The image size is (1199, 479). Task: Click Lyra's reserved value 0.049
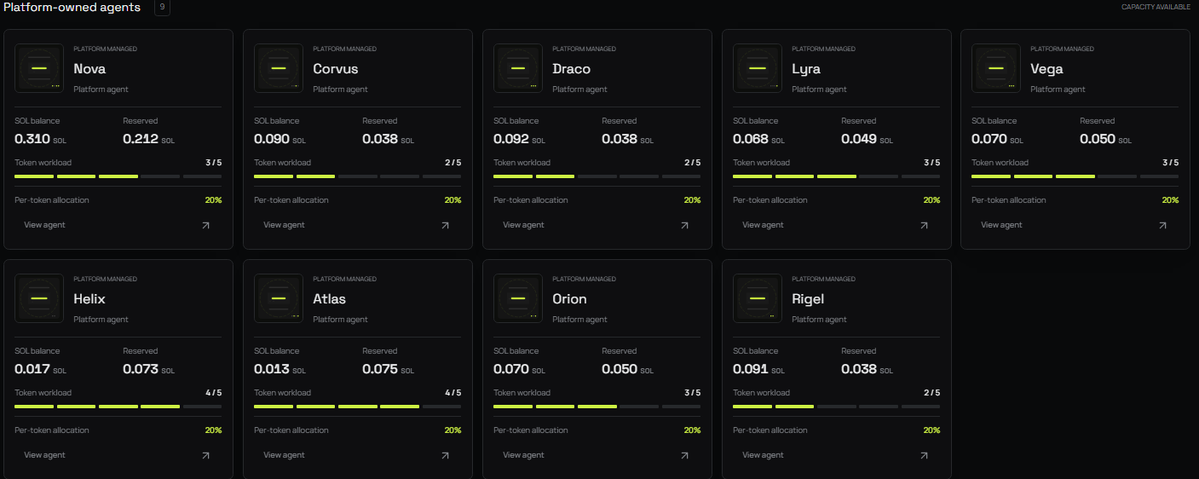(859, 139)
